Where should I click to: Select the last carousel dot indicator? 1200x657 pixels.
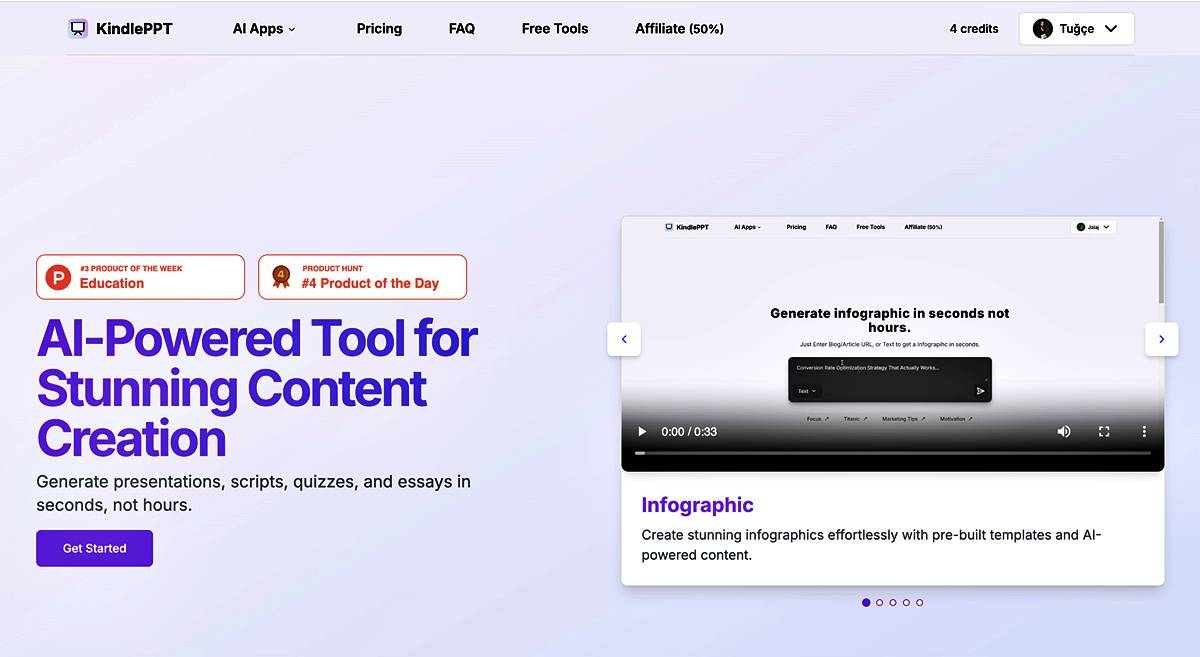[920, 603]
